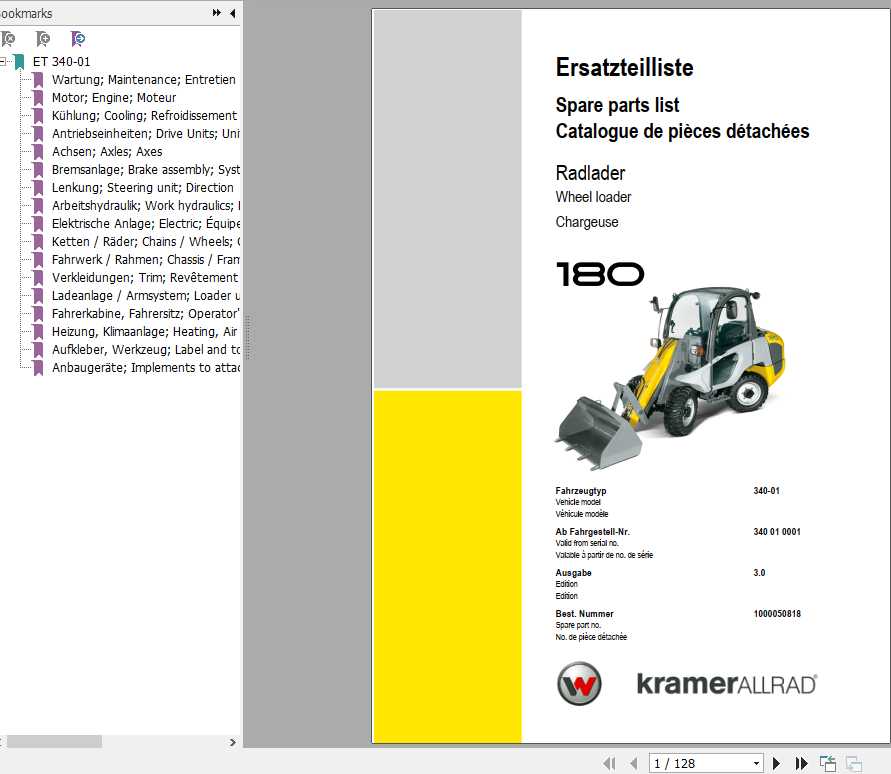Click the spare part number 1000050818
891x774 pixels.
point(777,614)
